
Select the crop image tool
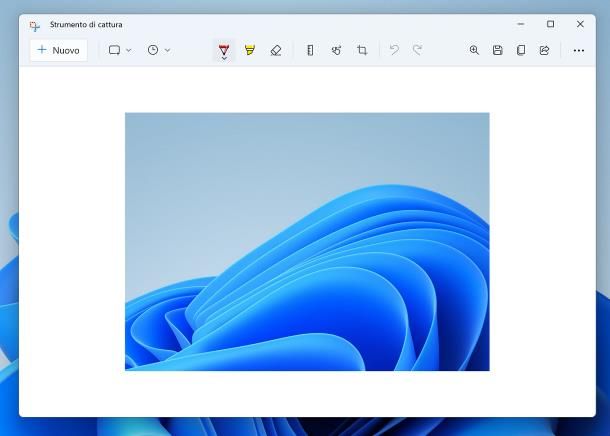point(362,50)
